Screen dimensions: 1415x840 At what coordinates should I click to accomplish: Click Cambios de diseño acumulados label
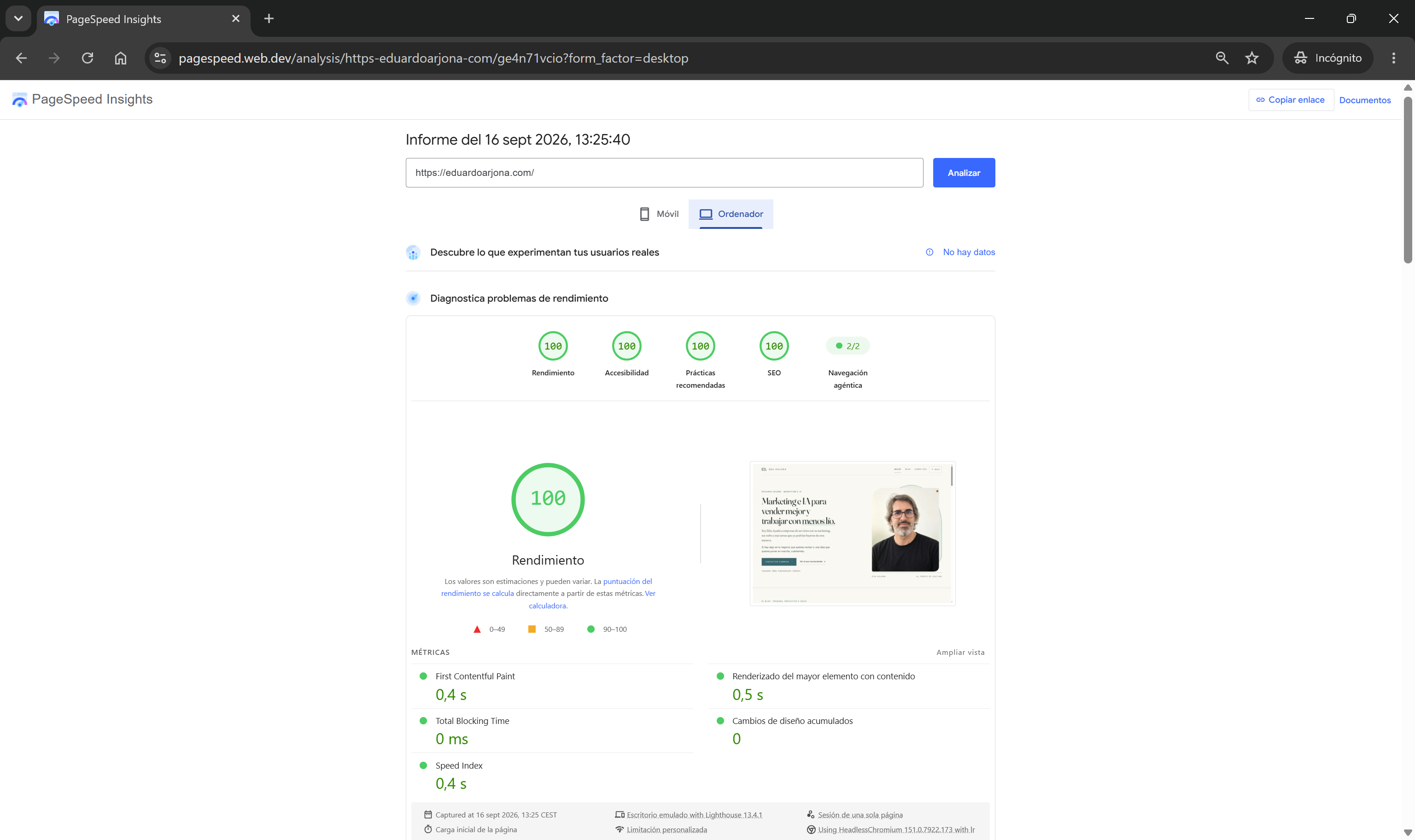pos(792,721)
